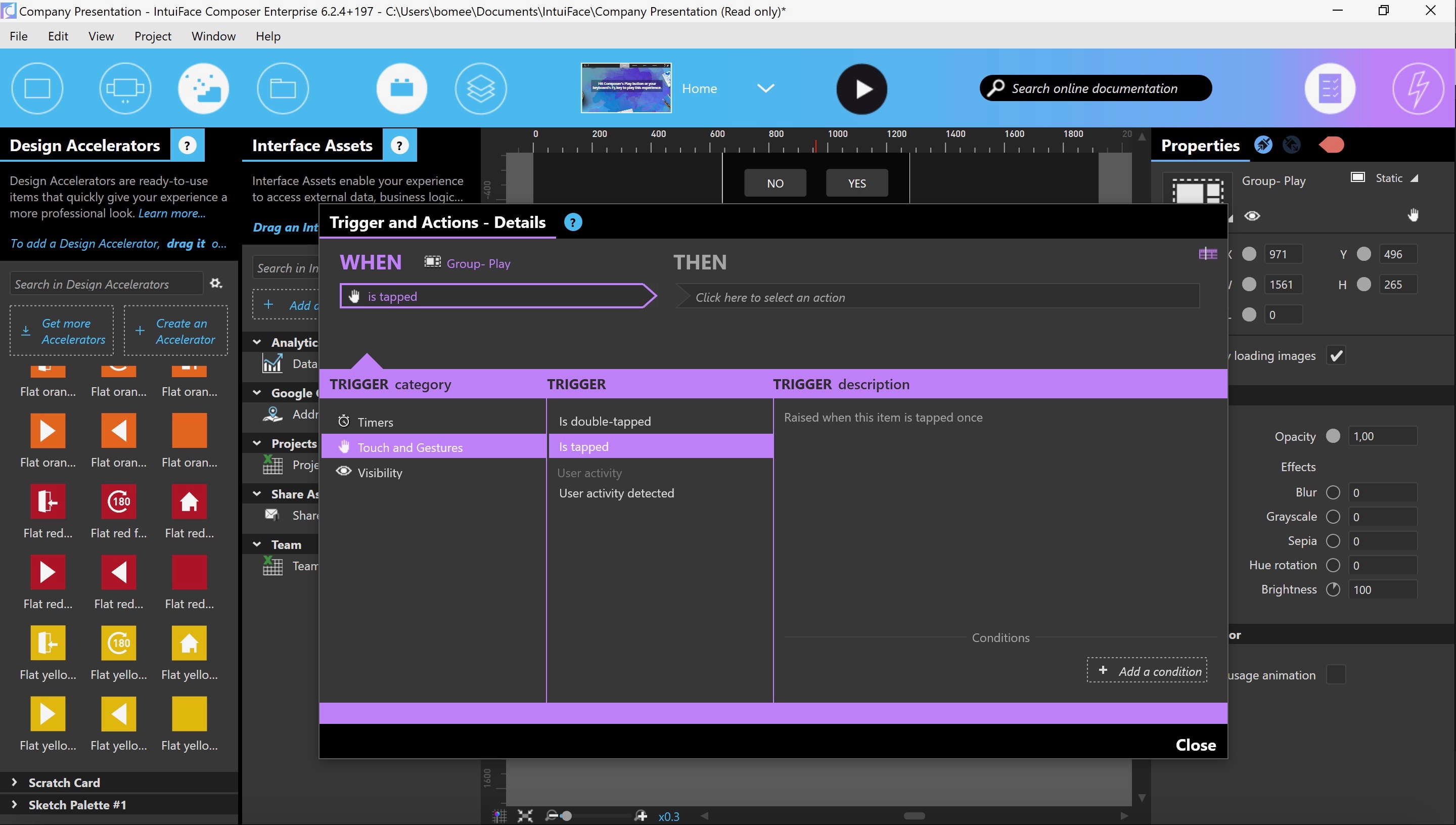Expand the Scratch Card section

pyautogui.click(x=15, y=783)
